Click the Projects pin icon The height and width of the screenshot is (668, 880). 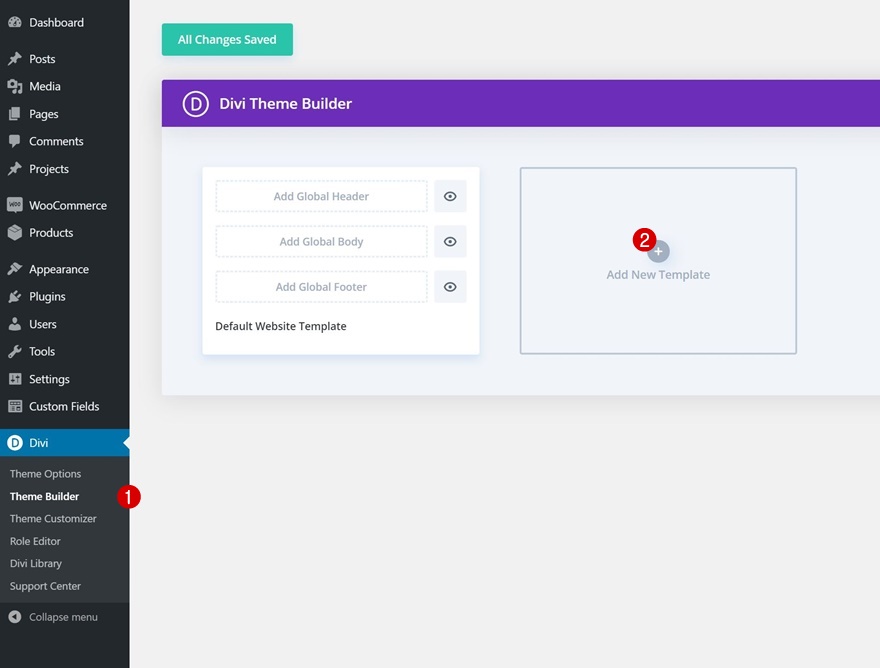(15, 168)
